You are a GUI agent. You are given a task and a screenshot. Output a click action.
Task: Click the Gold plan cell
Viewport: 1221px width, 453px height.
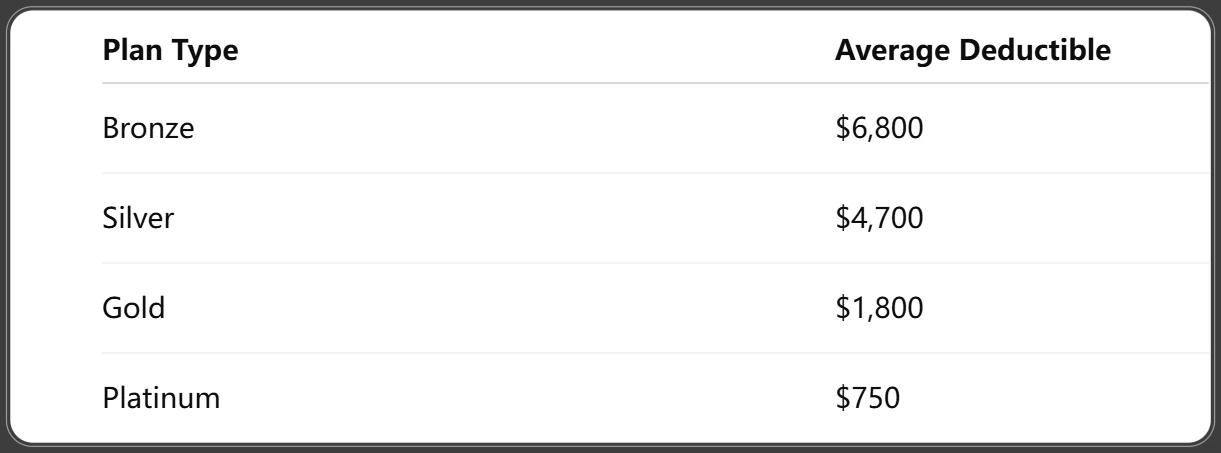[133, 308]
